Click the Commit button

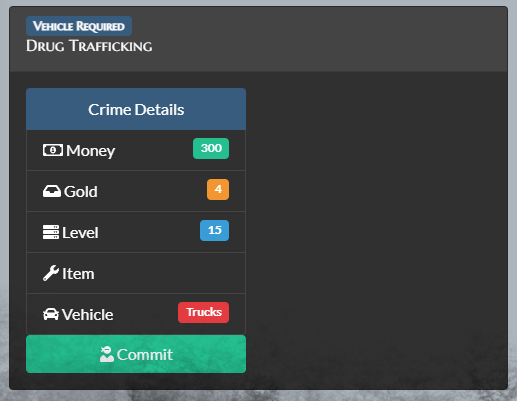[136, 354]
